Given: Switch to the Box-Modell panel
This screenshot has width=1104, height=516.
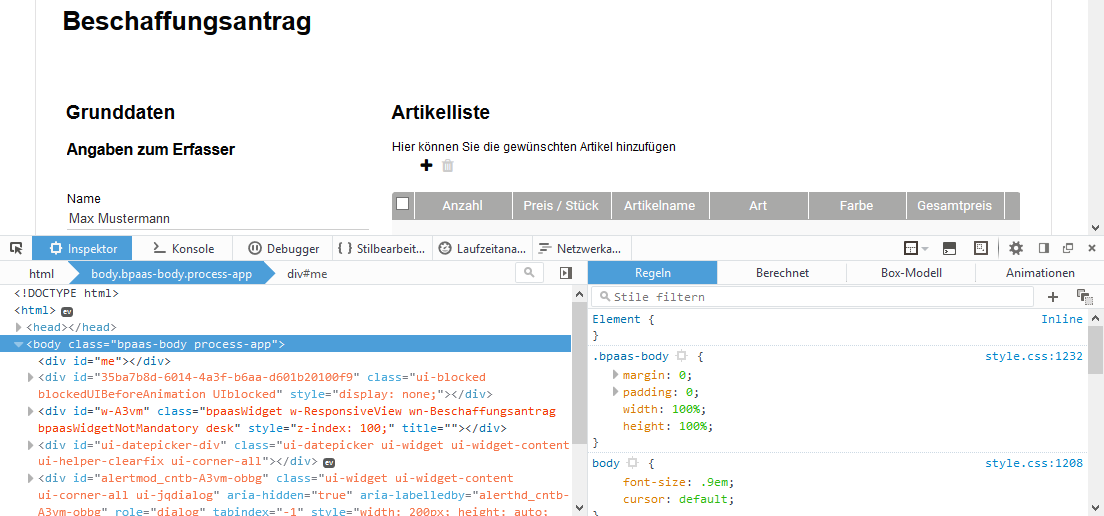Looking at the screenshot, I should 911,273.
